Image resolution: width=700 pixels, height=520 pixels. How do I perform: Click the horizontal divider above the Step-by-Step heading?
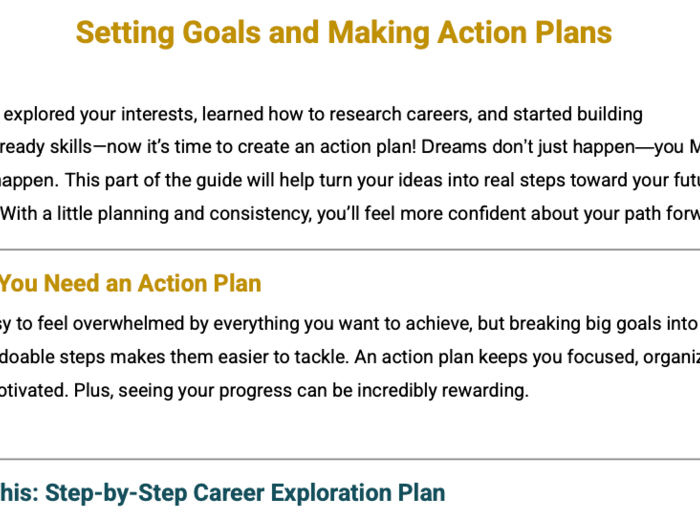tap(350, 459)
